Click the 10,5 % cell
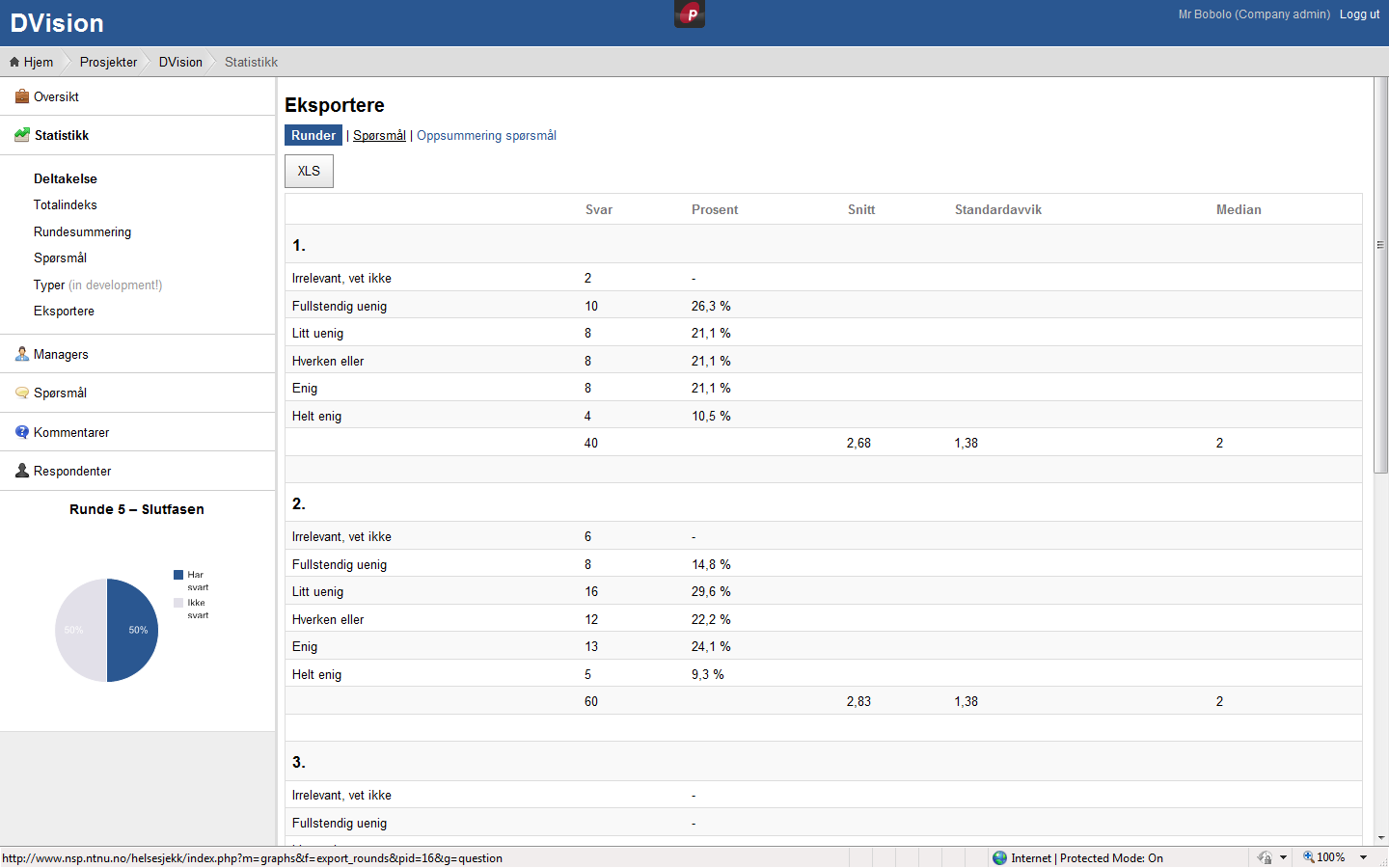The height and width of the screenshot is (868, 1389). pyautogui.click(x=711, y=416)
